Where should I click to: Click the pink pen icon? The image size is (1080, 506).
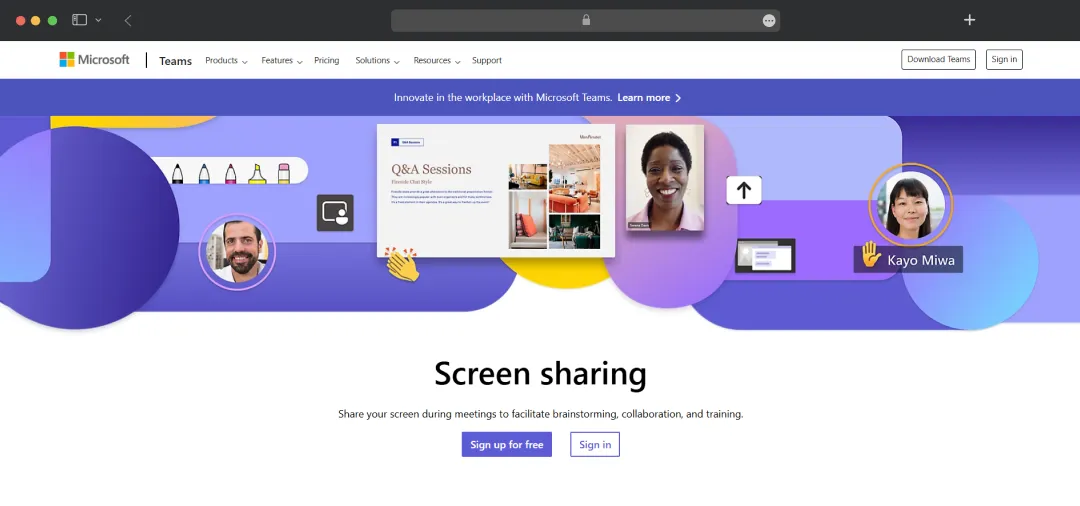pyautogui.click(x=230, y=173)
